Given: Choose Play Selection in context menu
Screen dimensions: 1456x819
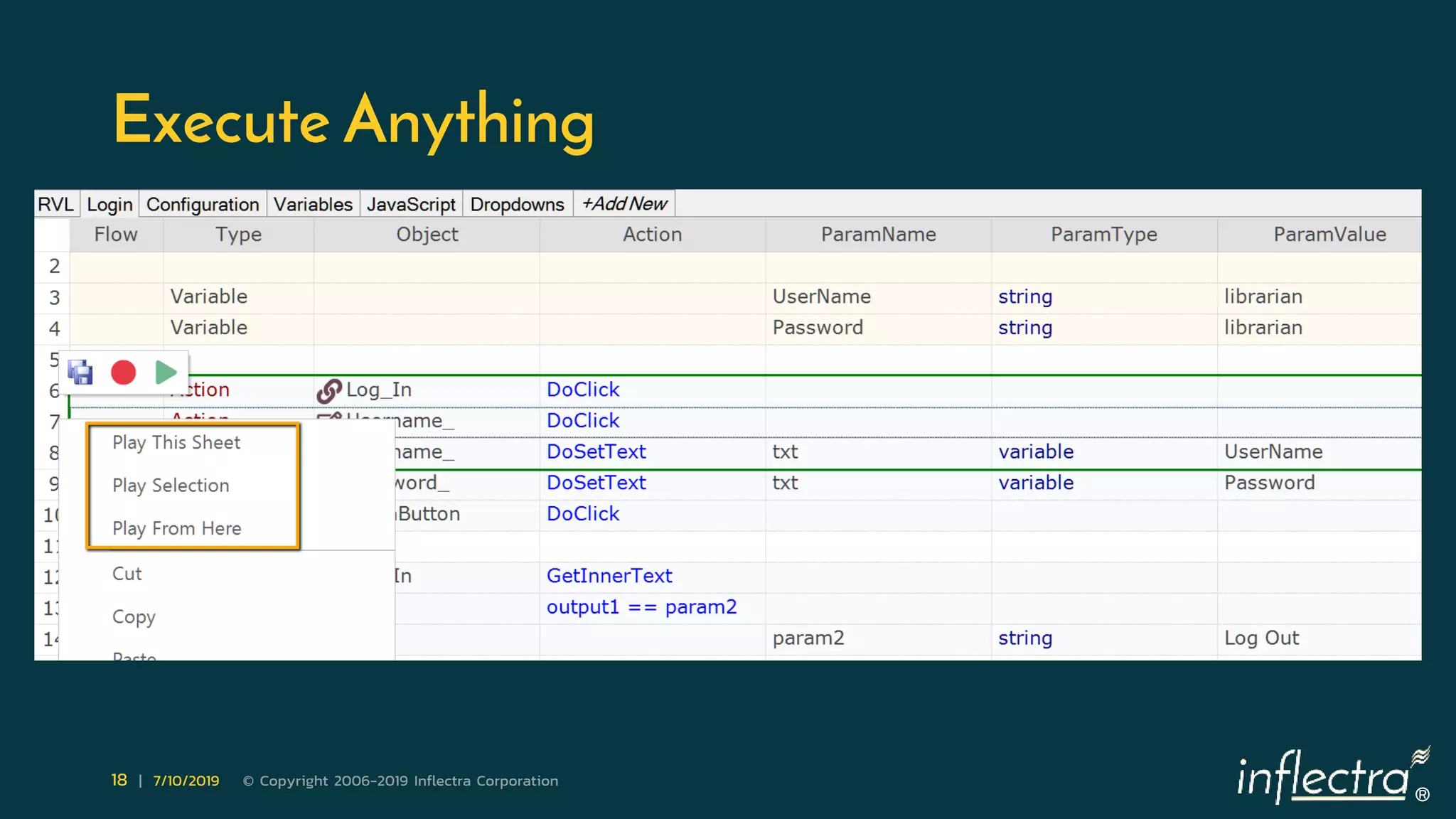Looking at the screenshot, I should (171, 486).
